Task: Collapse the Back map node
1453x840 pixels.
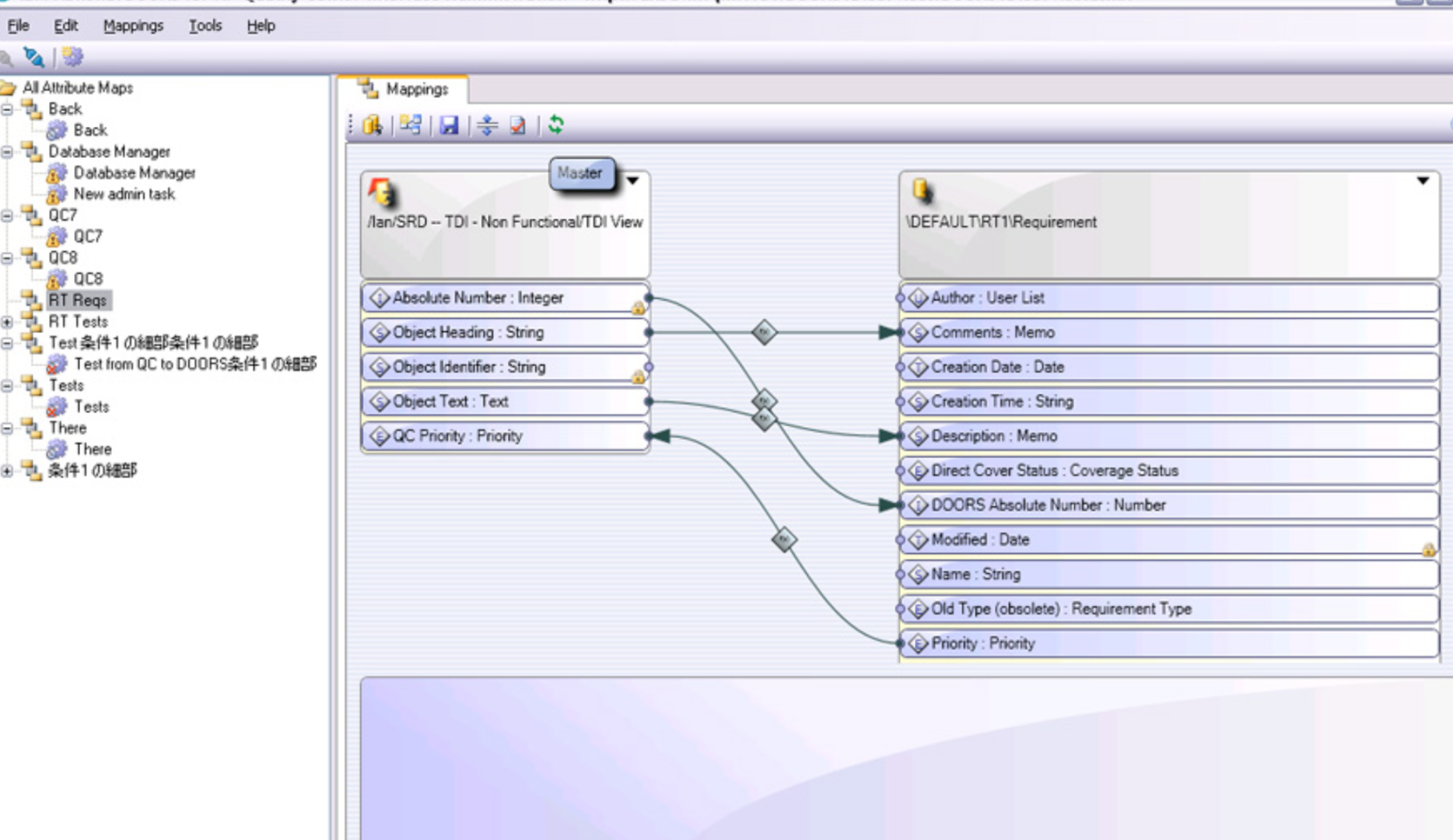Action: tap(7, 109)
